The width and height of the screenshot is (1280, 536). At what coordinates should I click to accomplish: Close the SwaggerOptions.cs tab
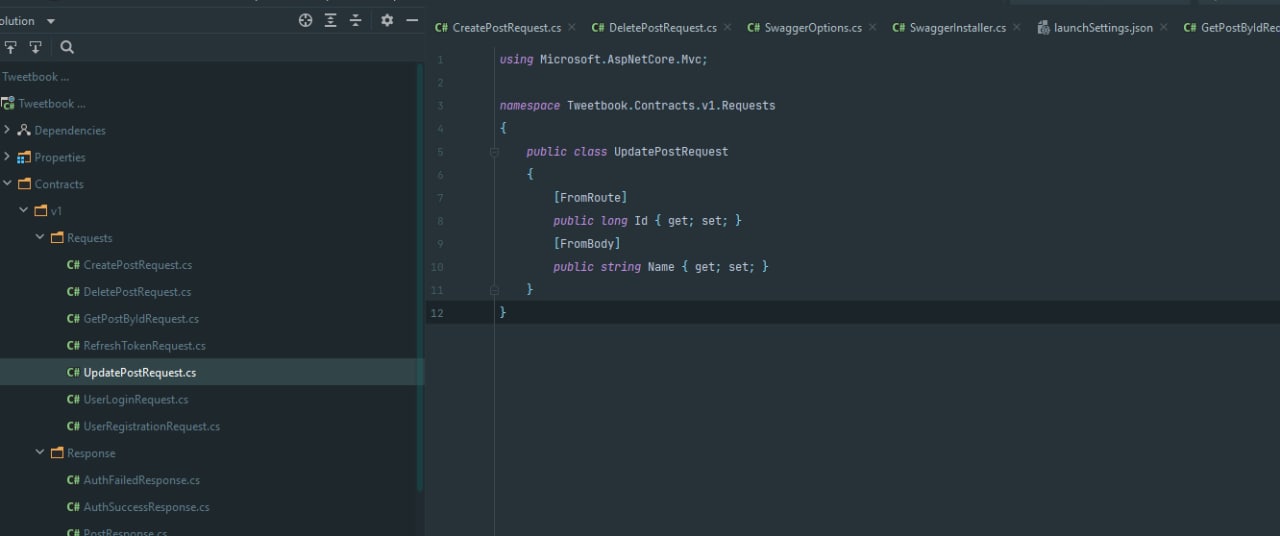coord(873,27)
